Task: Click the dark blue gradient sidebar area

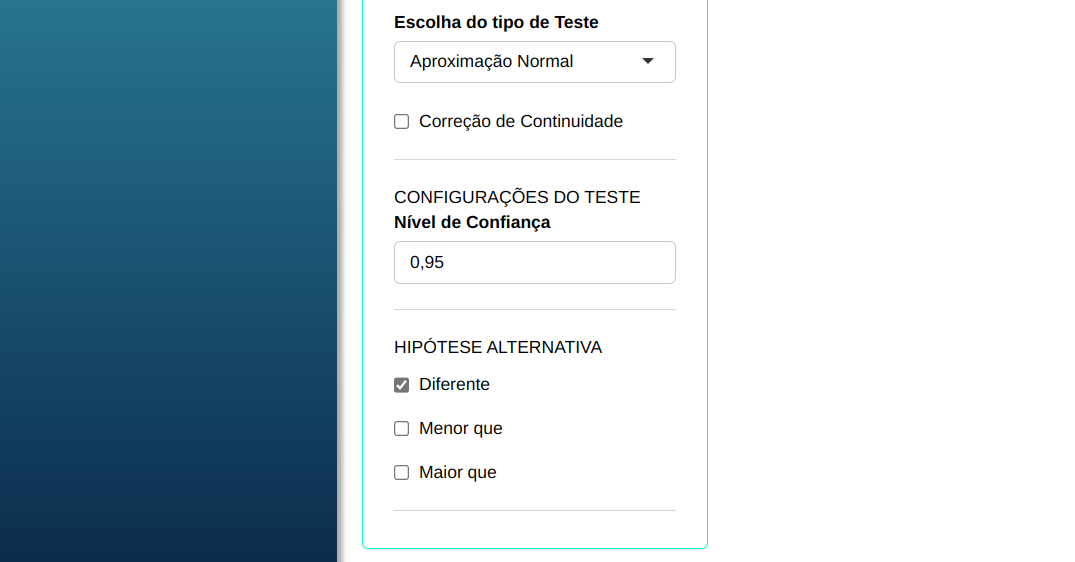Action: coord(168,280)
